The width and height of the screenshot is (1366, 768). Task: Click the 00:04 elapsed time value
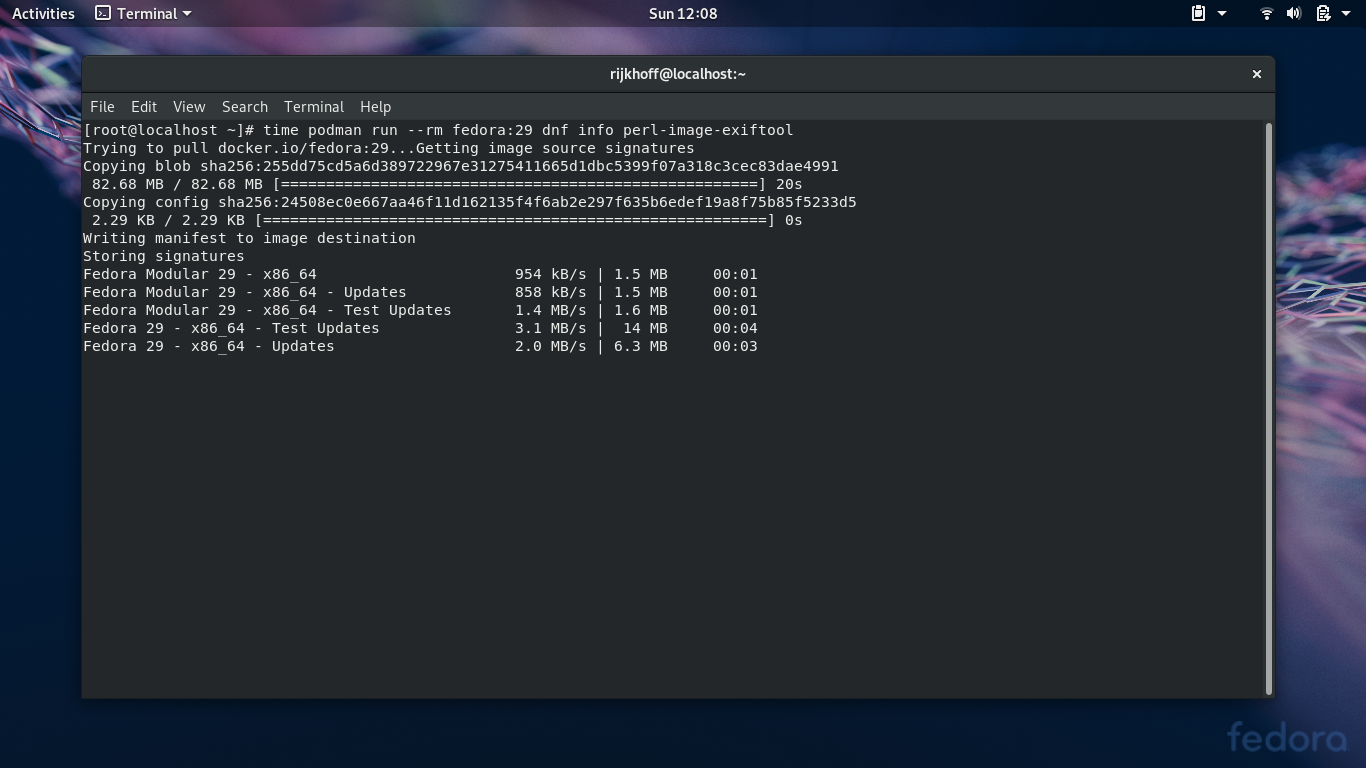(x=735, y=328)
